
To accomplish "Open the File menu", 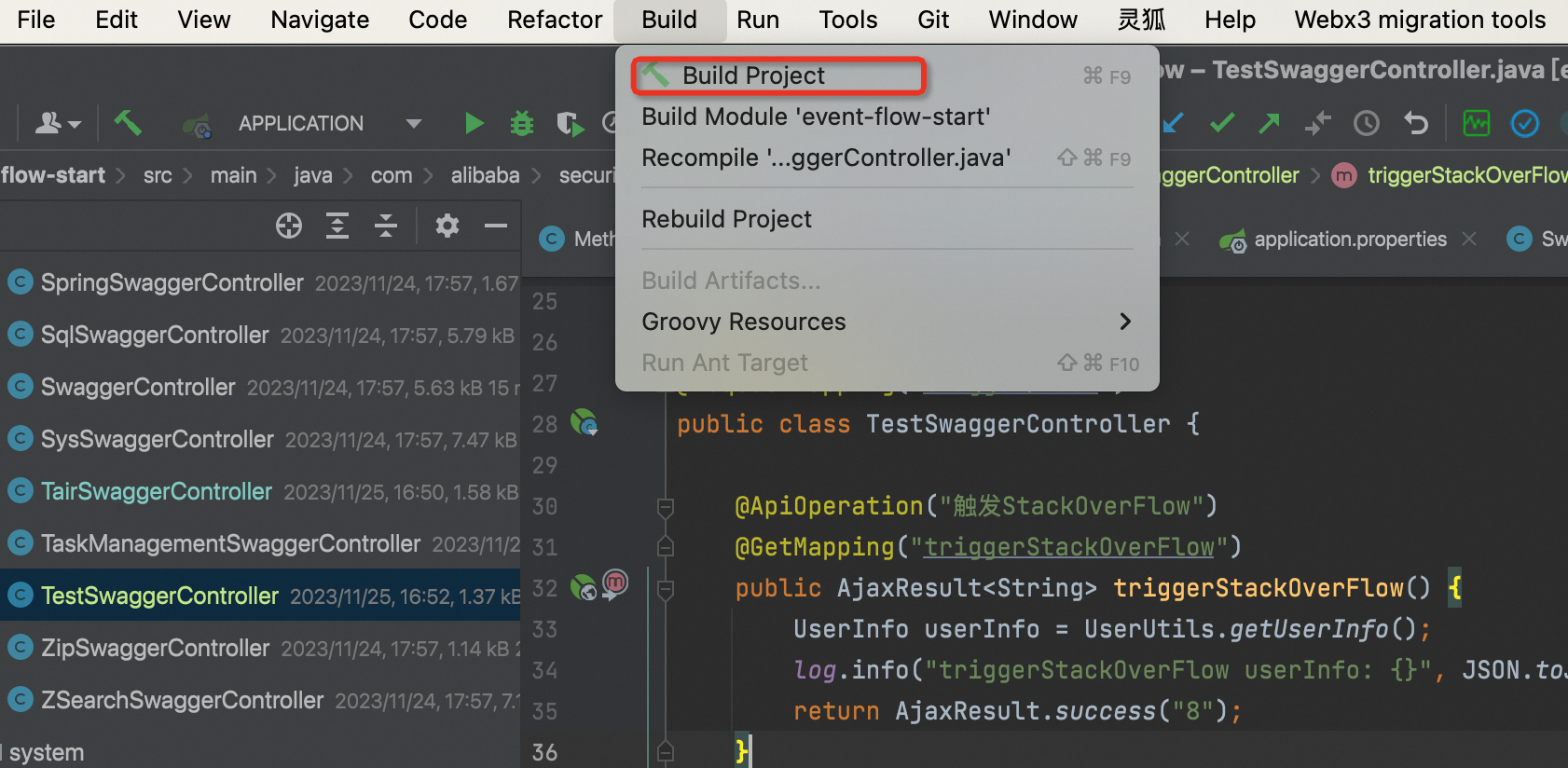I will coord(36,20).
